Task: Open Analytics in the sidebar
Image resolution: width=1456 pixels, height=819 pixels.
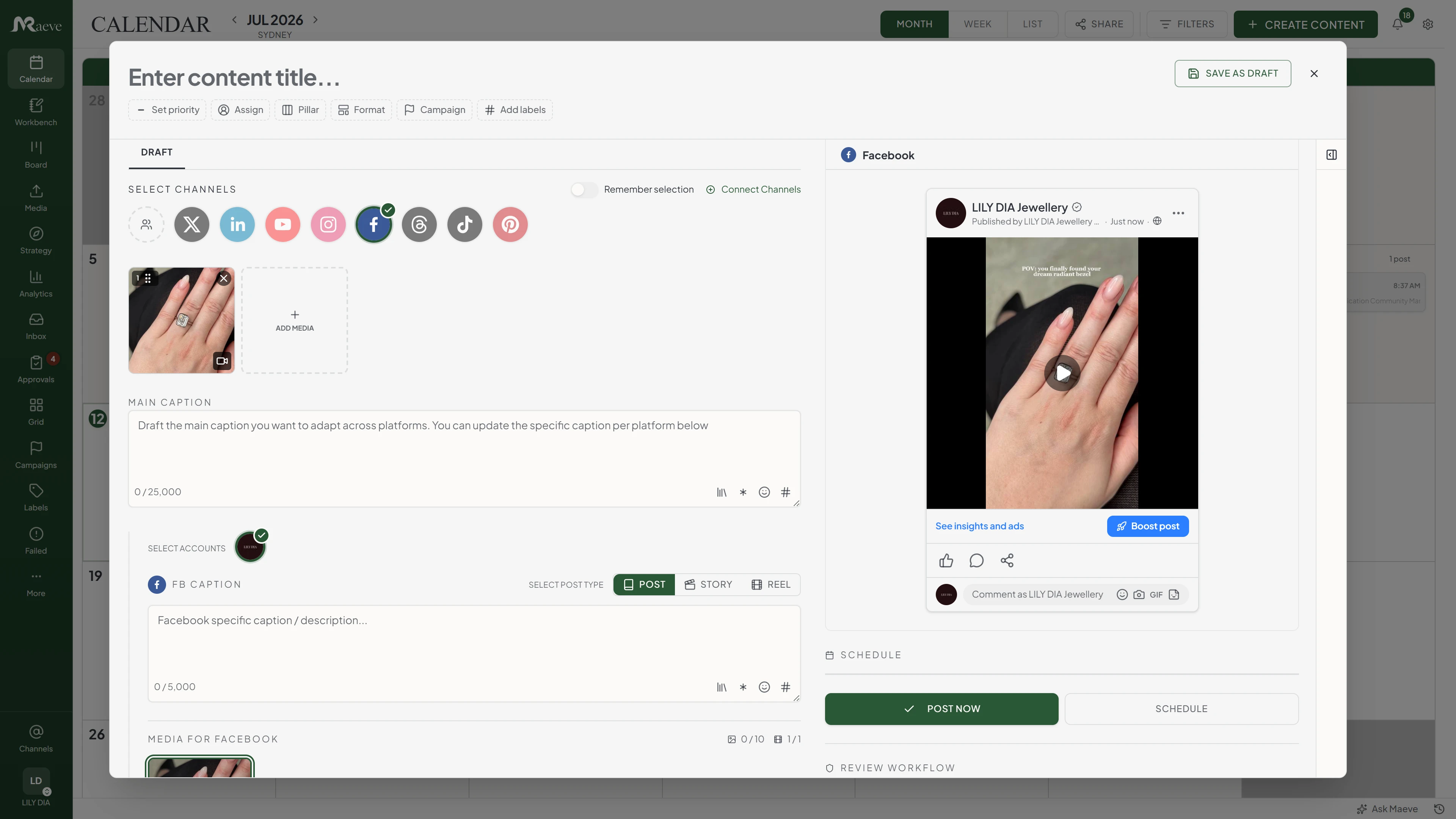Action: click(x=36, y=283)
